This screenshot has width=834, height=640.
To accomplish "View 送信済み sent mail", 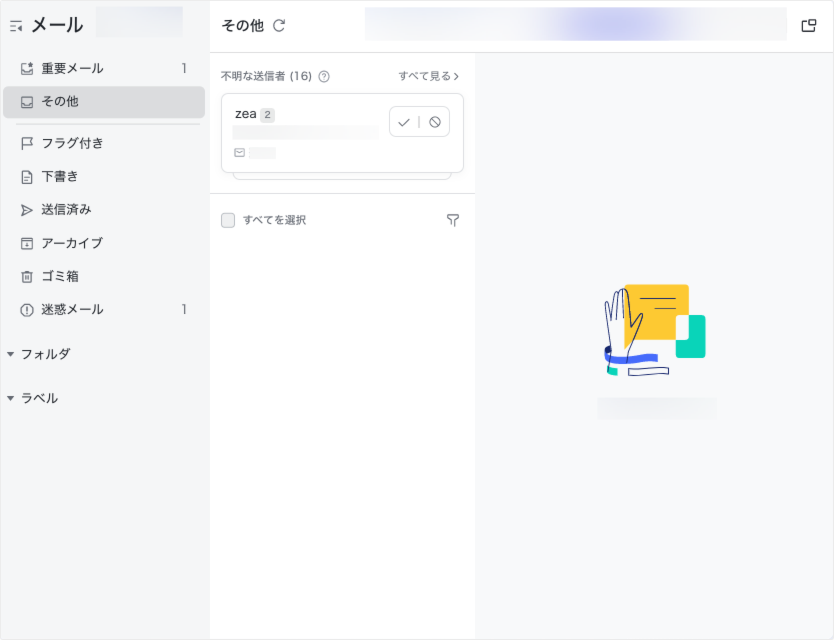I will point(66,210).
